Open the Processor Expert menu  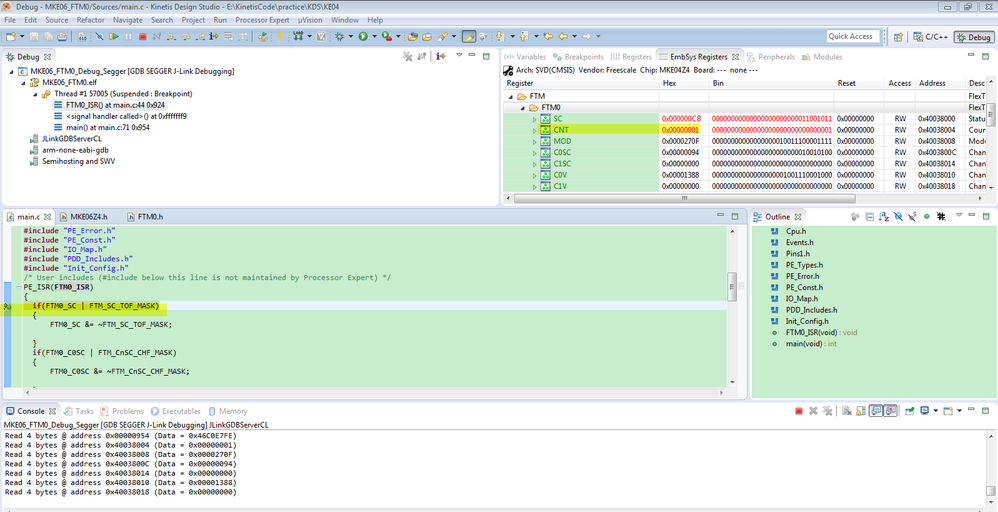point(262,20)
